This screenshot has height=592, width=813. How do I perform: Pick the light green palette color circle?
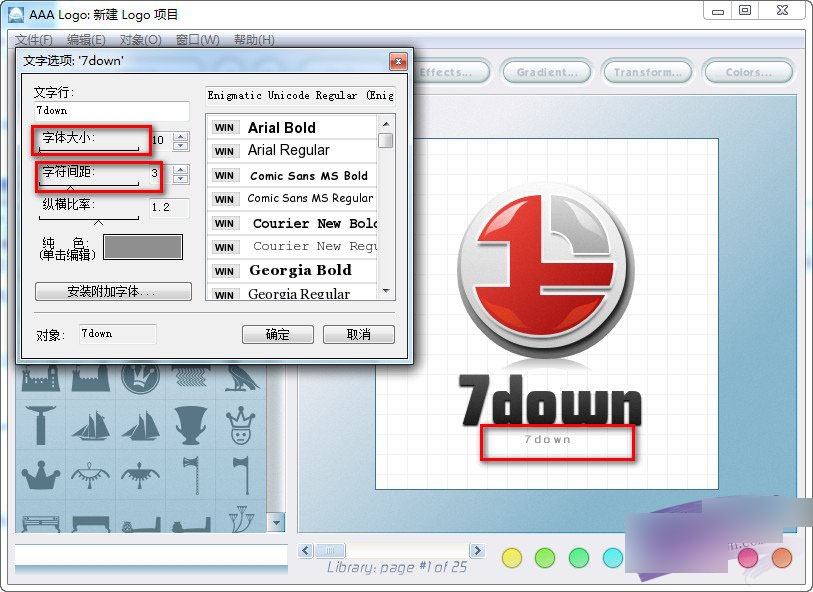(545, 558)
